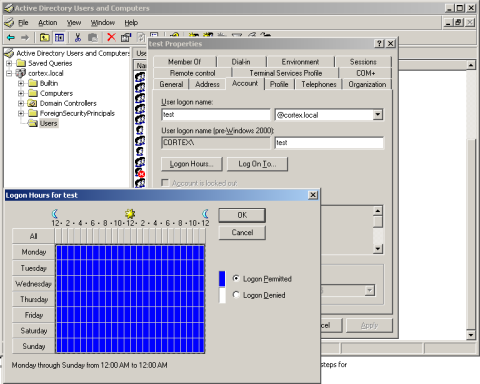Screen dimensions: 480x384
Task: Click the Active Directory root node icon
Action: [x=10, y=53]
